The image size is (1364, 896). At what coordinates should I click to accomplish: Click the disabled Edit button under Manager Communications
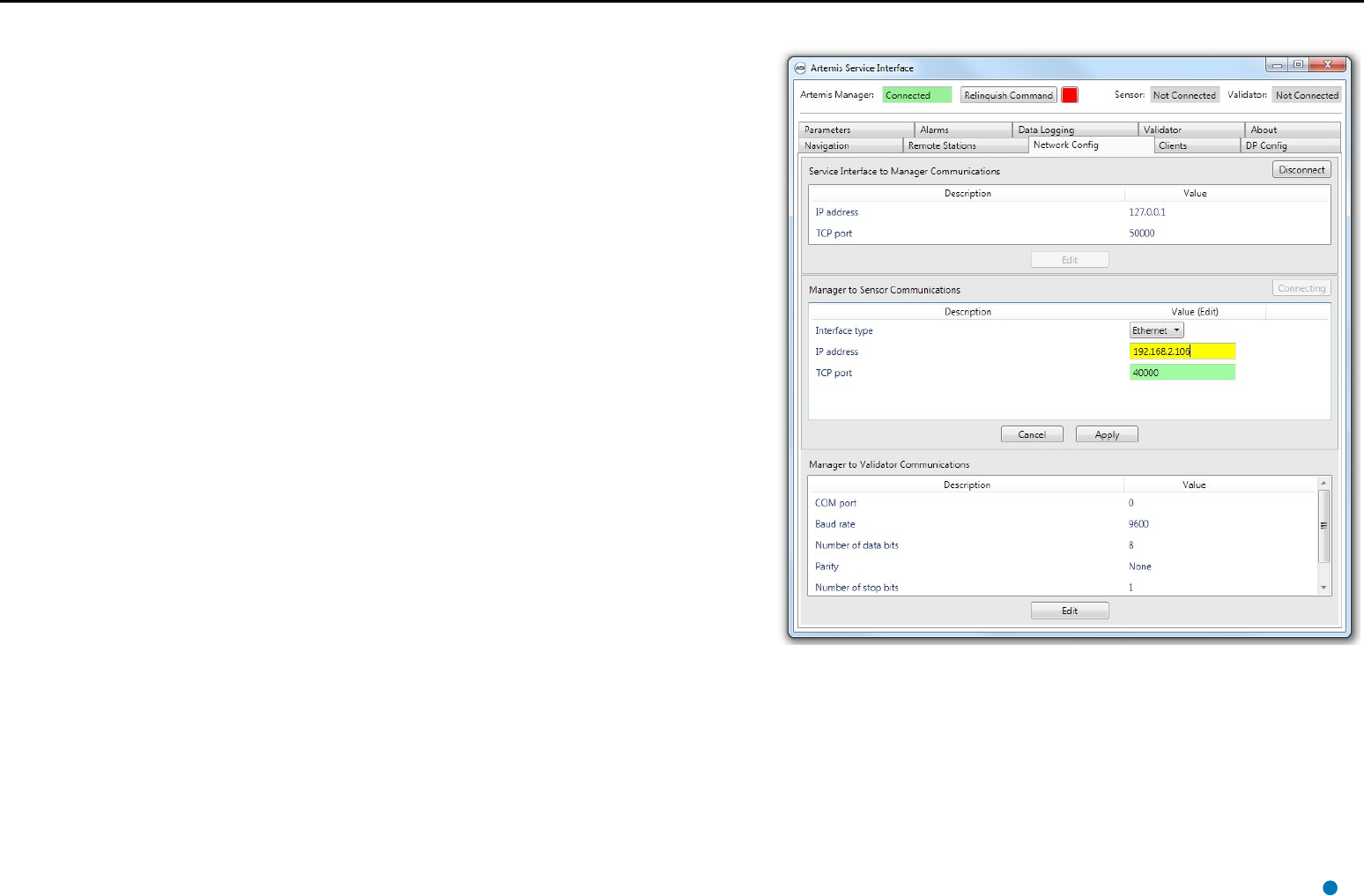click(1070, 260)
